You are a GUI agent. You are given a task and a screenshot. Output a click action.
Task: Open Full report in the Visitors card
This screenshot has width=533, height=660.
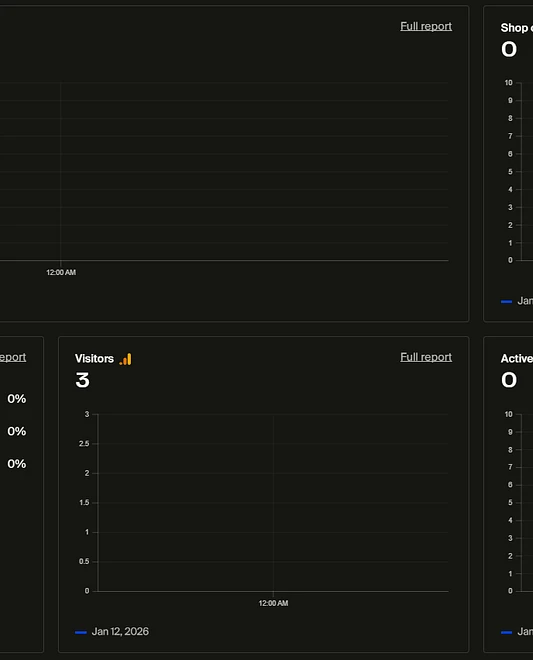426,357
